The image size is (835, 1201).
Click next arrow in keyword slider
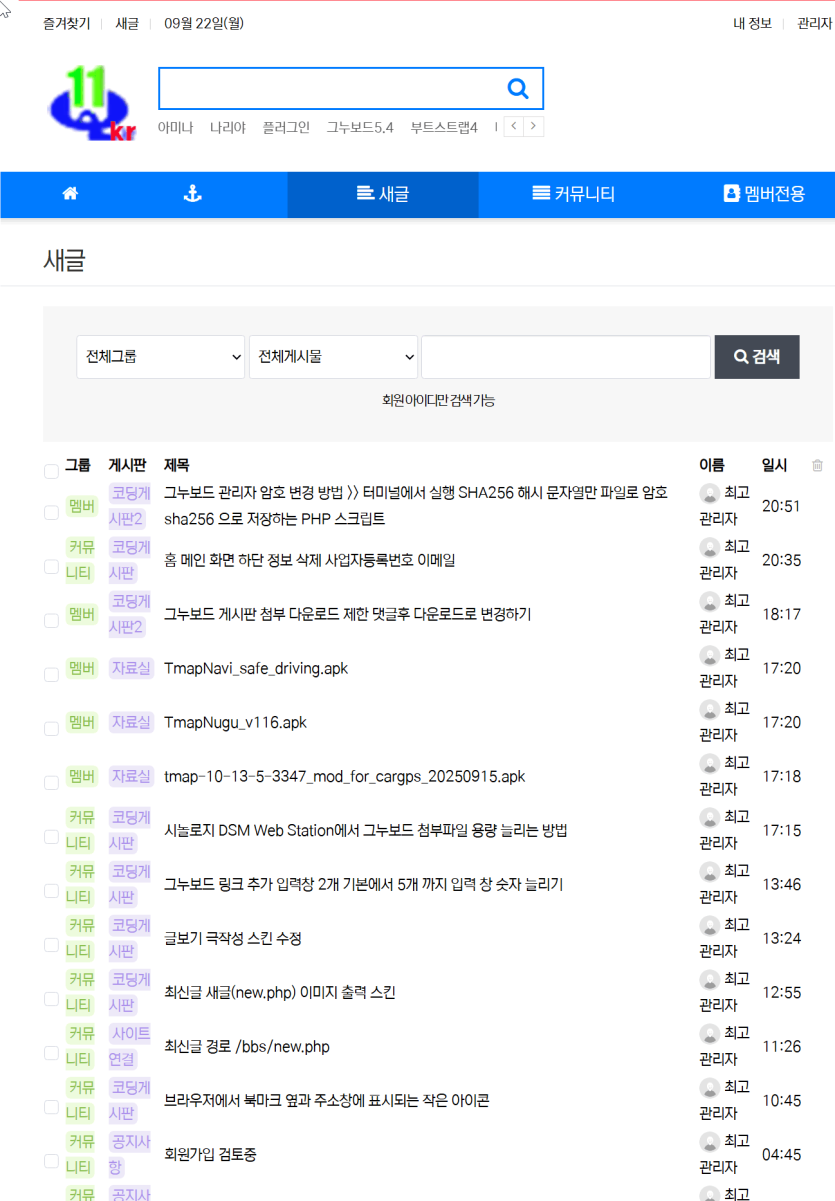pos(534,126)
